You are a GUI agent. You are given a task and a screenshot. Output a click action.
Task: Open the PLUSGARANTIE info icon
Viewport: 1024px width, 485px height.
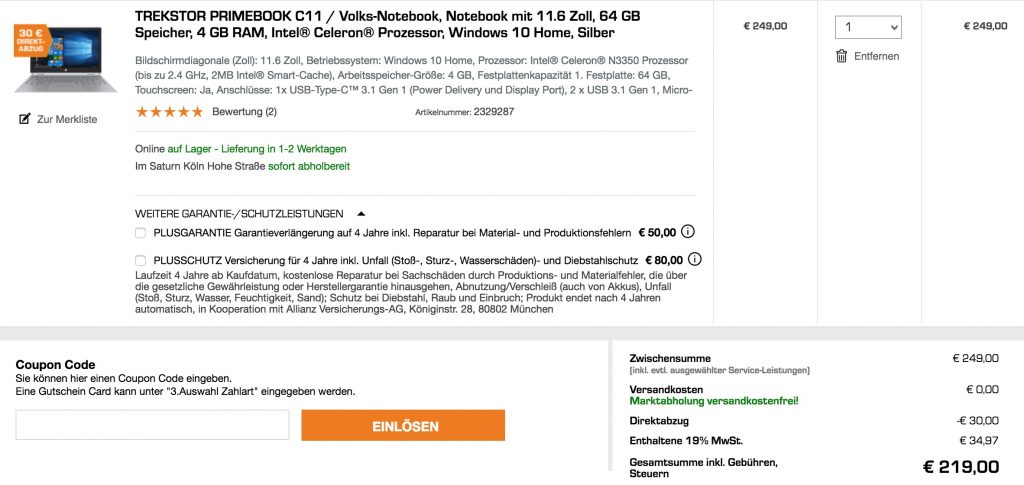(x=688, y=232)
